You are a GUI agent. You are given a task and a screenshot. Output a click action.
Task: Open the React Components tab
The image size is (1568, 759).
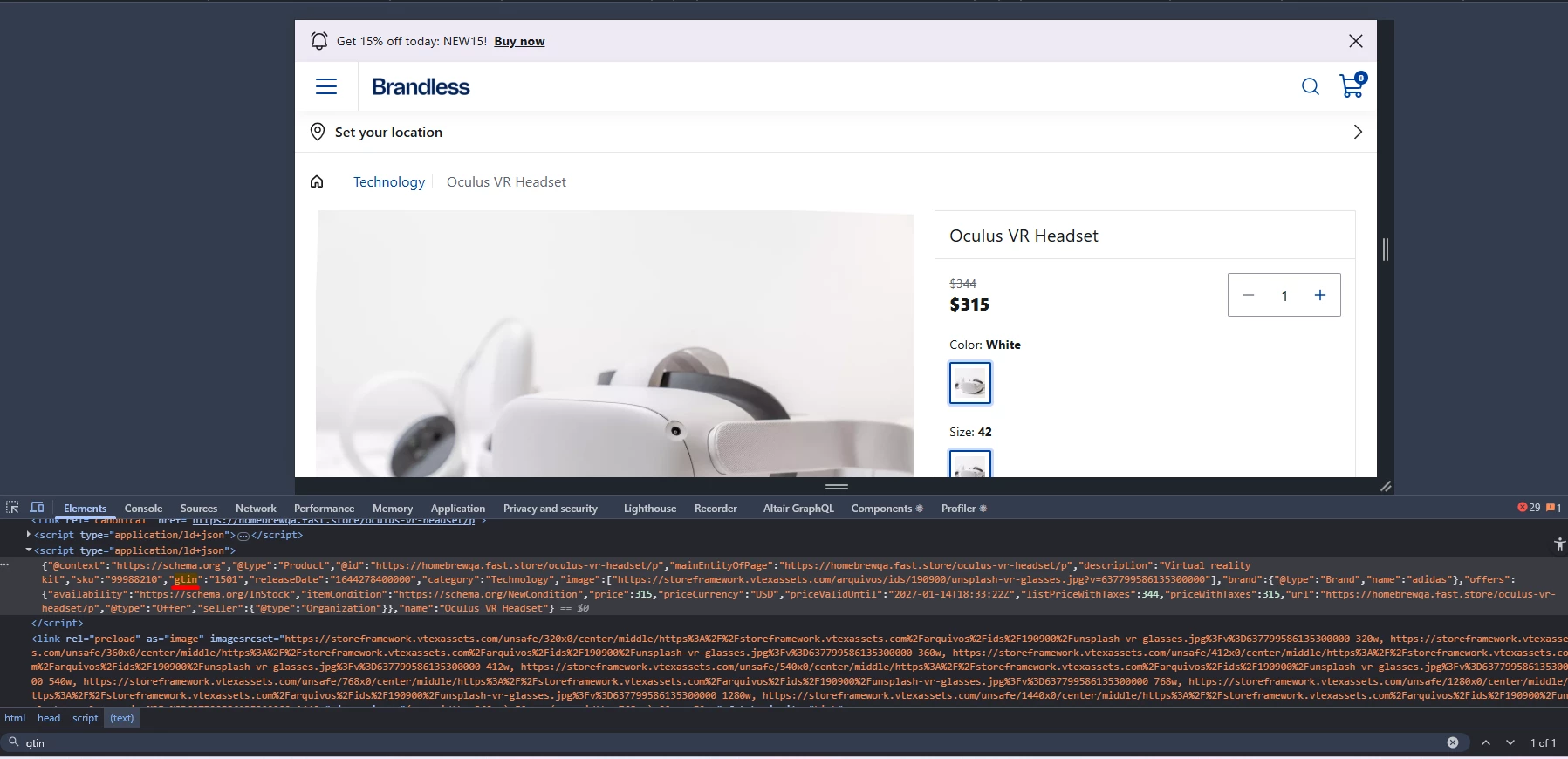(887, 509)
